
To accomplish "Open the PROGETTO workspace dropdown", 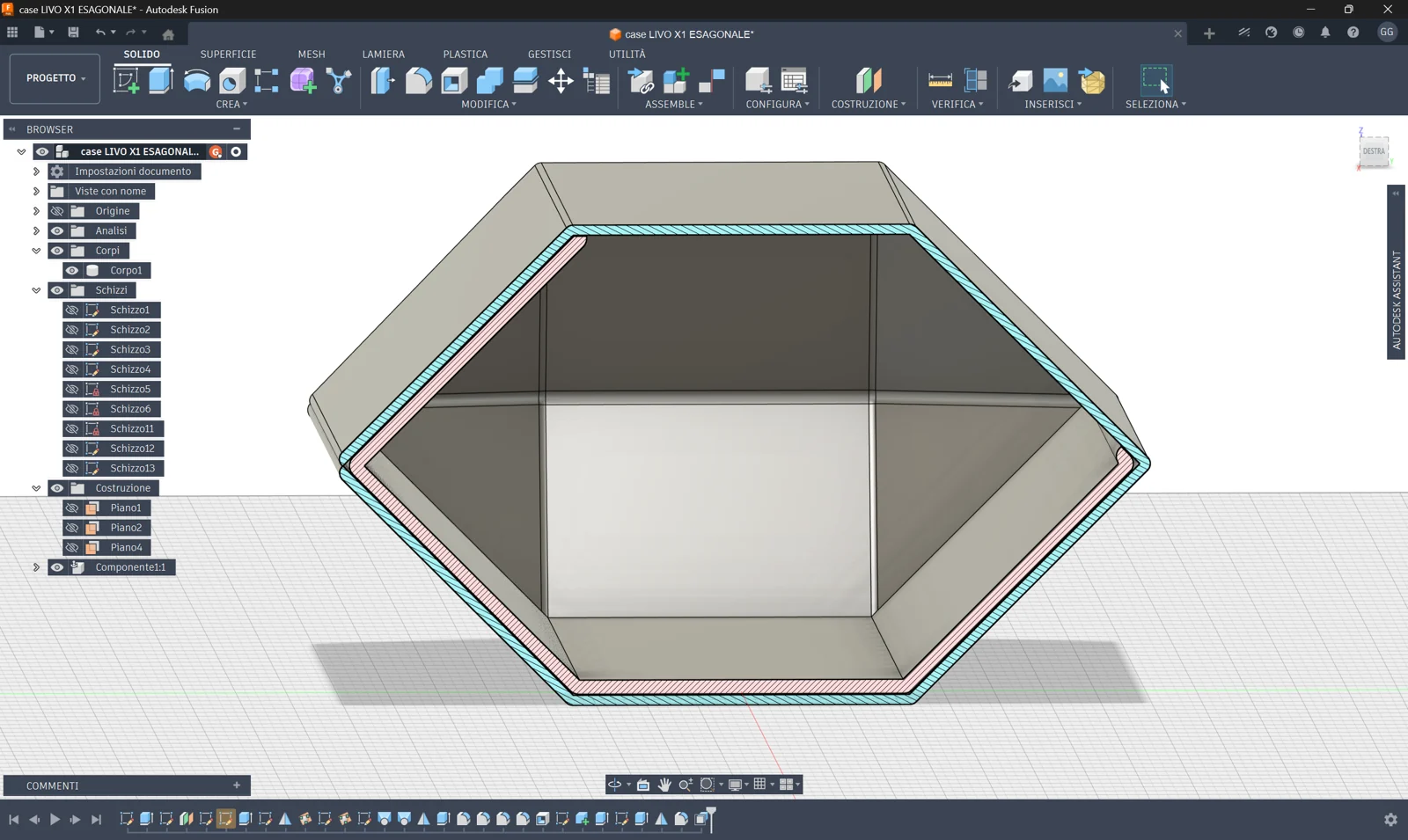I will coord(55,78).
